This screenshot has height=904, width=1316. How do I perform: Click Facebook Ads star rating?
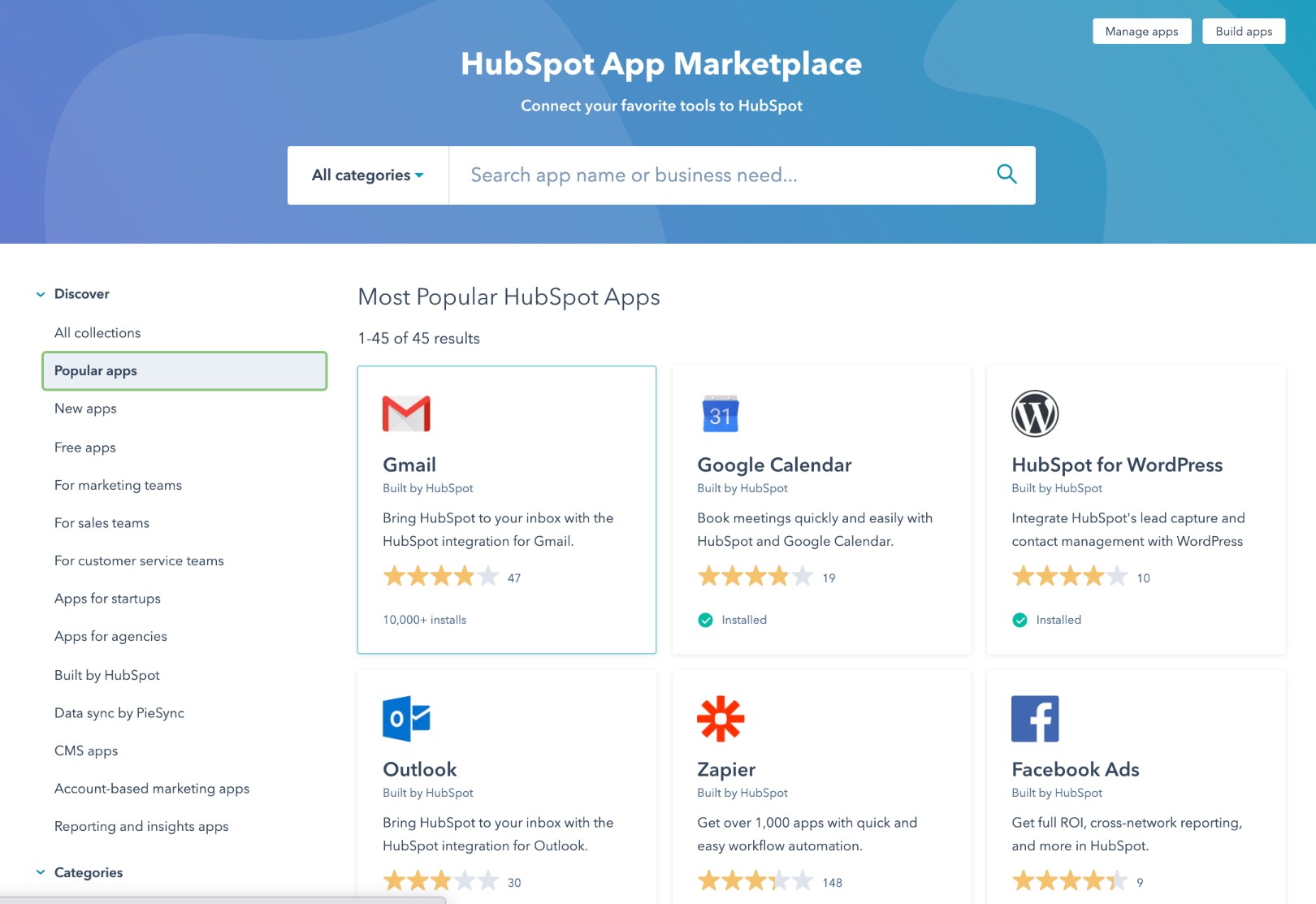coord(1069,881)
